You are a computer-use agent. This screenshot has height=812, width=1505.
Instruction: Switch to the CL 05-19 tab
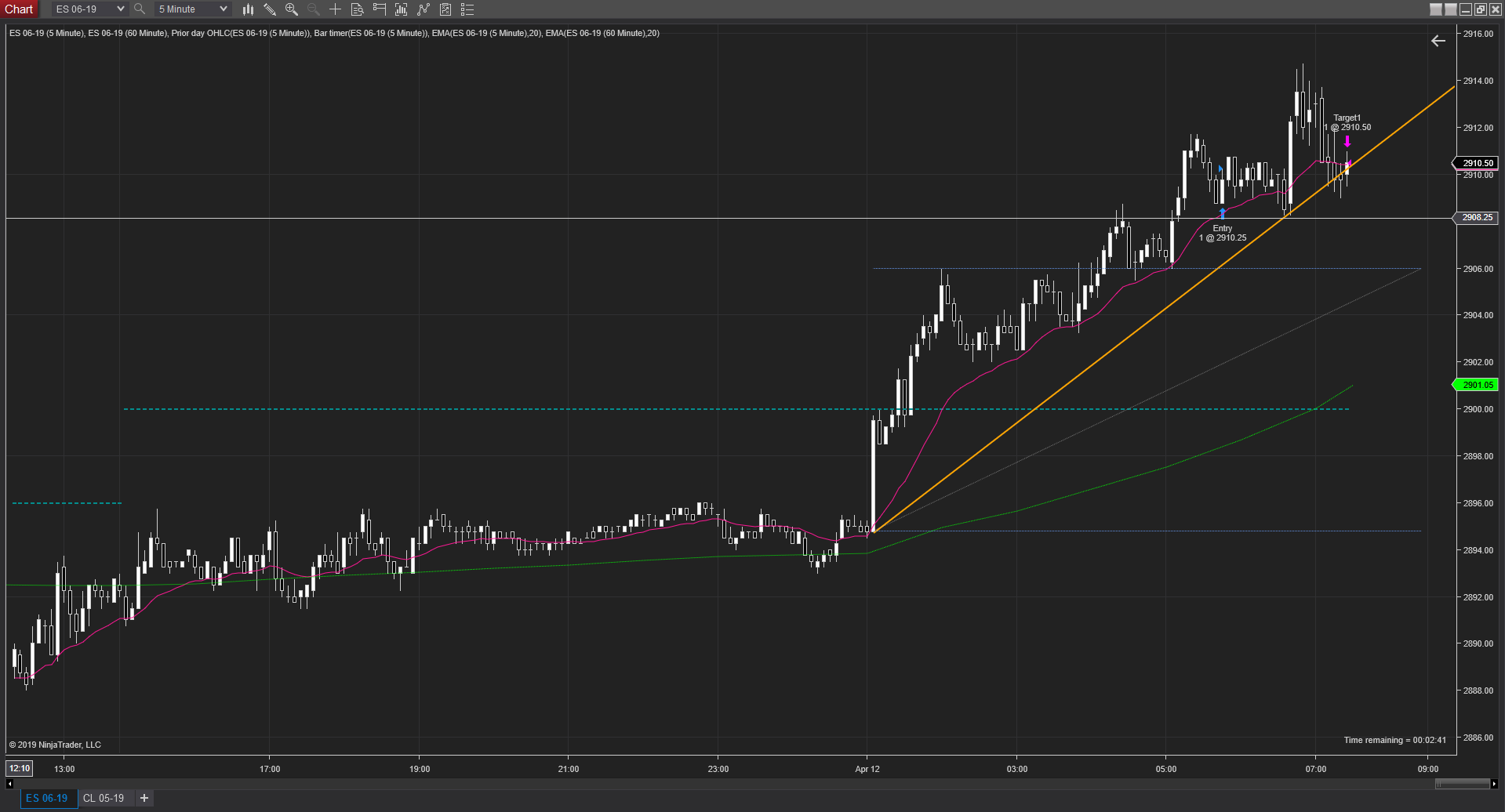pos(104,798)
